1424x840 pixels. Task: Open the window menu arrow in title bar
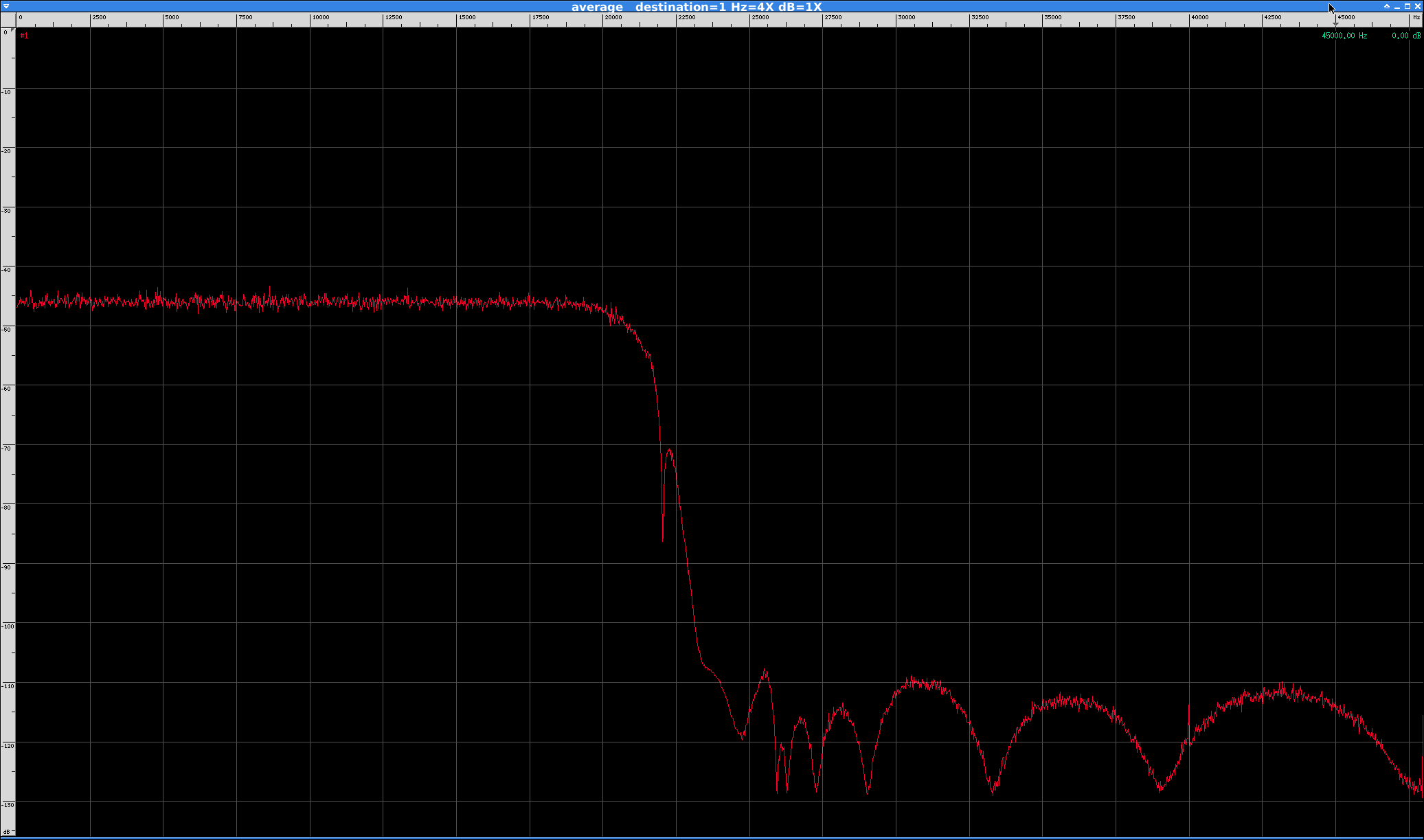[6, 6]
